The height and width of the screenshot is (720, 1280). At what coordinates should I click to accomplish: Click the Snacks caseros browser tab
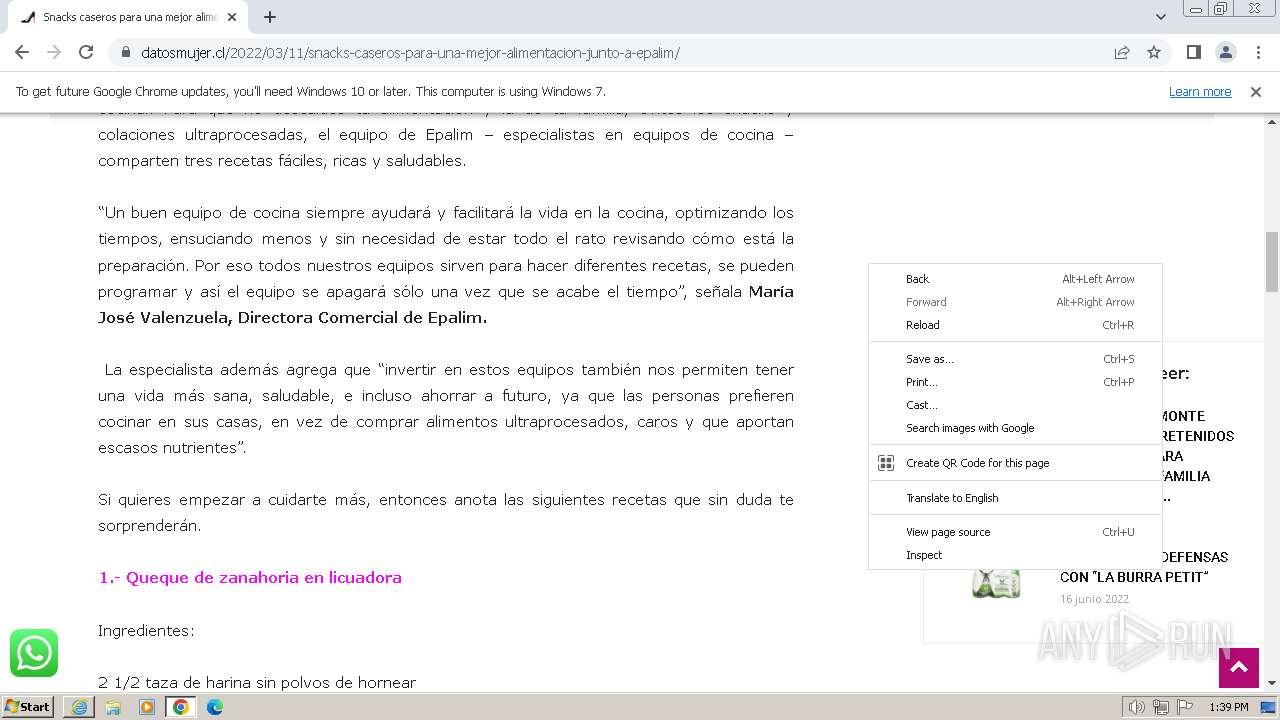point(130,17)
